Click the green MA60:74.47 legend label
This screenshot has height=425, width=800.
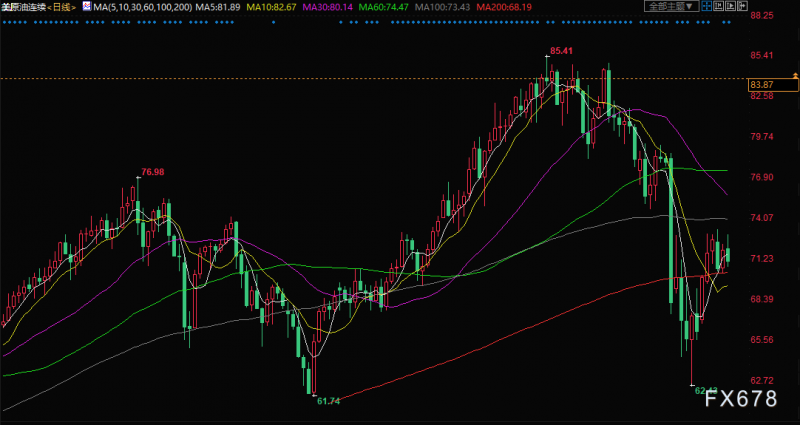[x=384, y=7]
